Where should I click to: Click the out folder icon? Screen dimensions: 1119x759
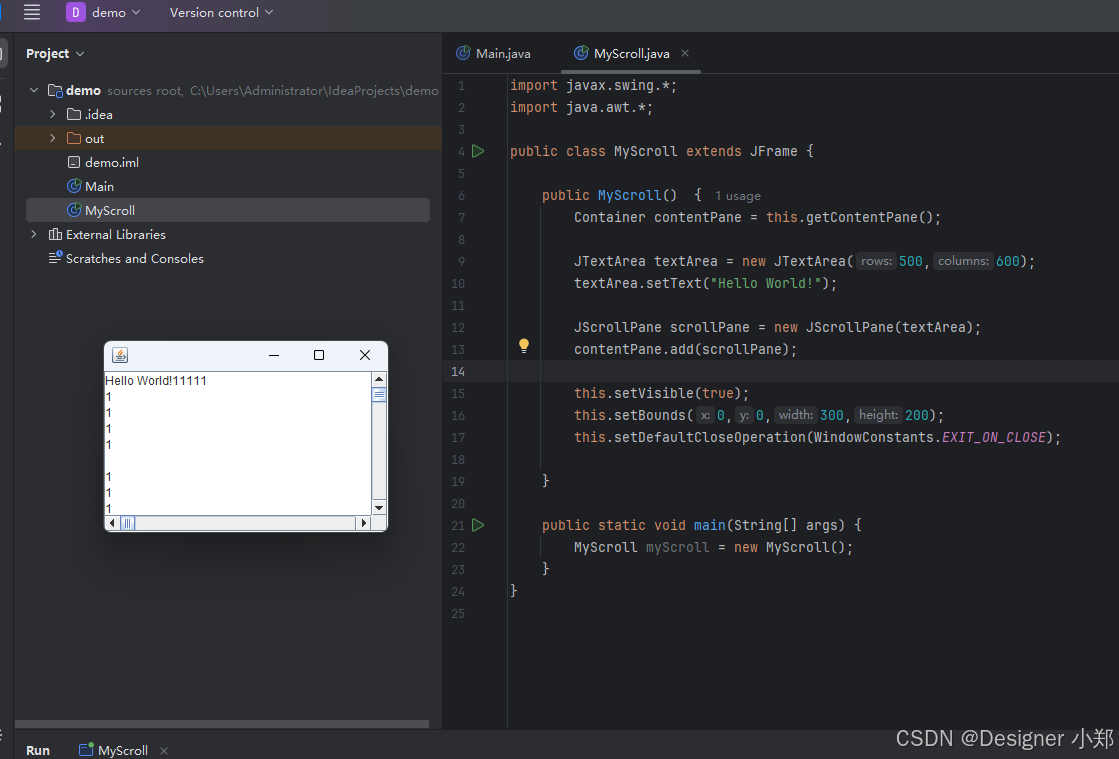pyautogui.click(x=74, y=138)
